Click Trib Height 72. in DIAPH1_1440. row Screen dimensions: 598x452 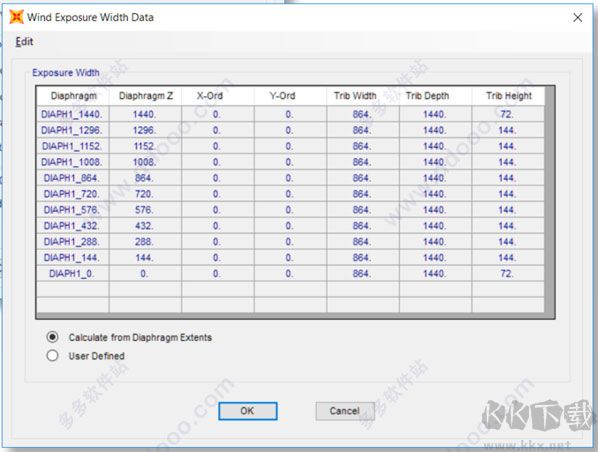tap(508, 114)
